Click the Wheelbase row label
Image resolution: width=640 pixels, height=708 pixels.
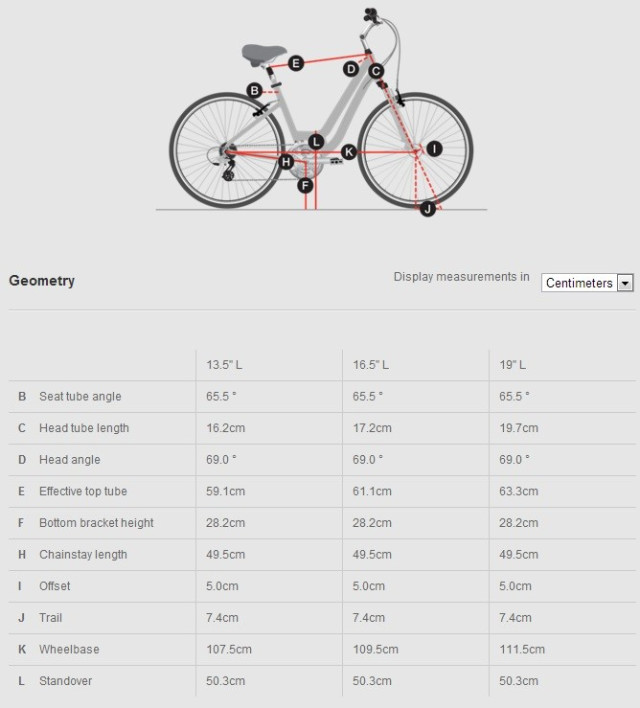[69, 650]
